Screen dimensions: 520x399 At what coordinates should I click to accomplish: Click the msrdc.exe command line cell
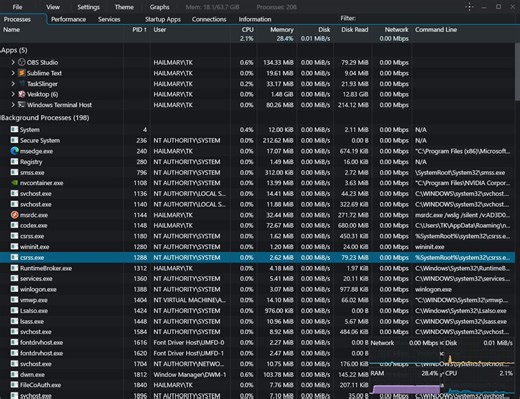tap(462, 215)
